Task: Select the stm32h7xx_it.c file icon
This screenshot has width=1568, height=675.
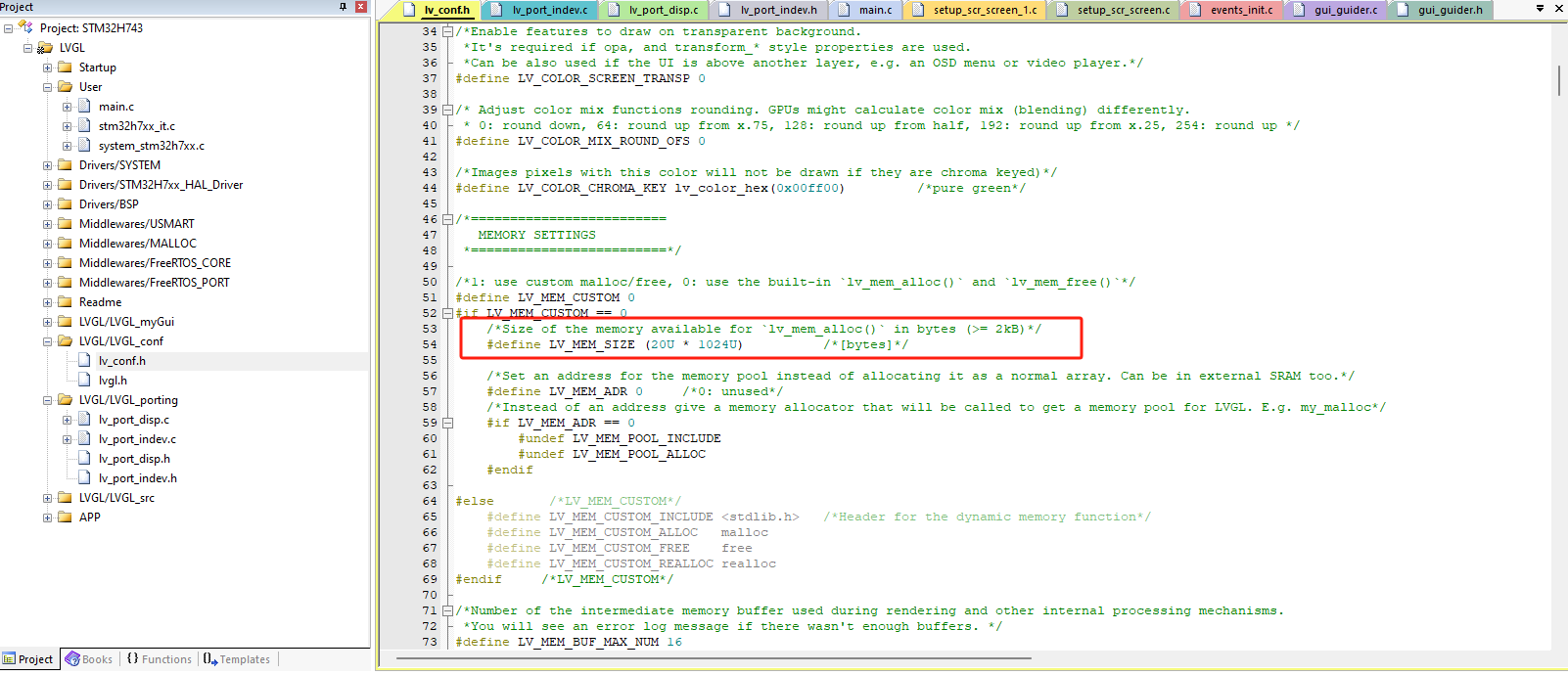Action: (x=84, y=126)
